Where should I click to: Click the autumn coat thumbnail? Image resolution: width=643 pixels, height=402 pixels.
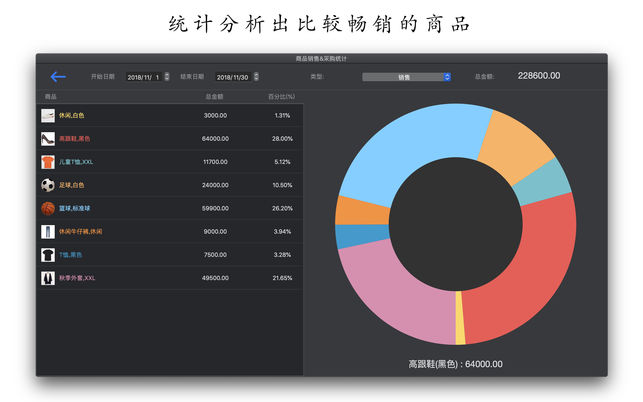pyautogui.click(x=48, y=278)
